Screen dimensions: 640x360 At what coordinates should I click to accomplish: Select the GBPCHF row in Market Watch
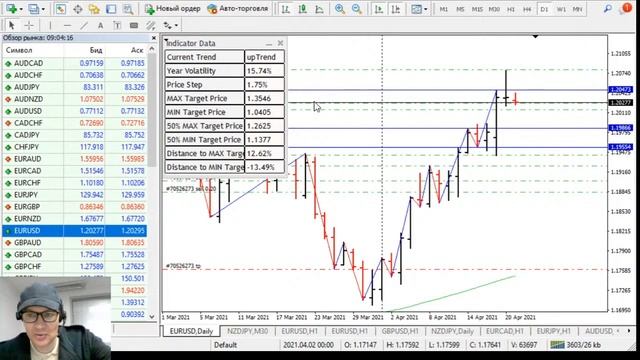click(75, 267)
